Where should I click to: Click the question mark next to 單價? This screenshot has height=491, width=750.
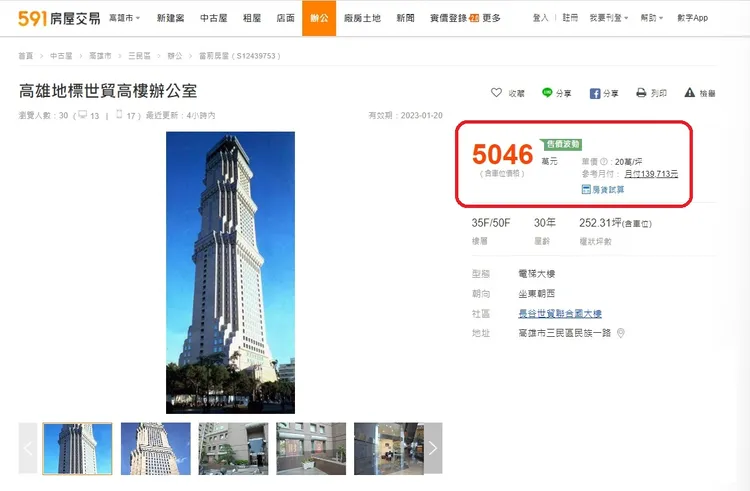[x=604, y=162]
